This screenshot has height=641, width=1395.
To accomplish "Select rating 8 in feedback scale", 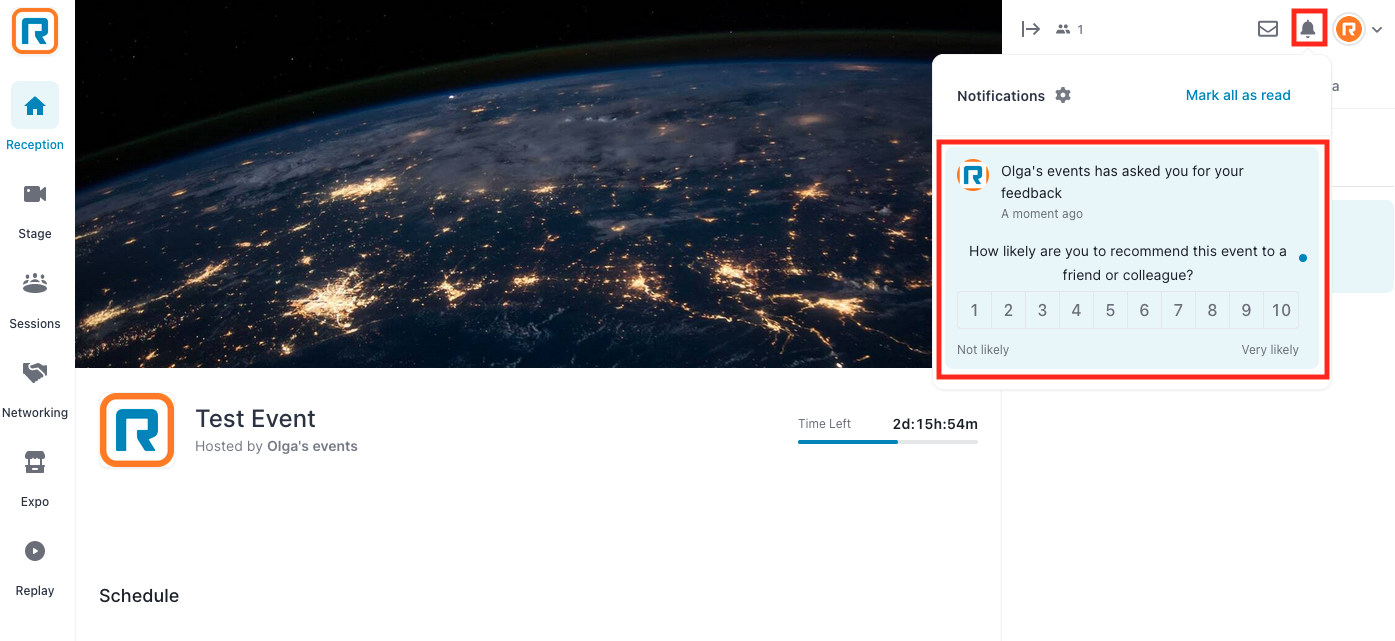I will [x=1212, y=310].
